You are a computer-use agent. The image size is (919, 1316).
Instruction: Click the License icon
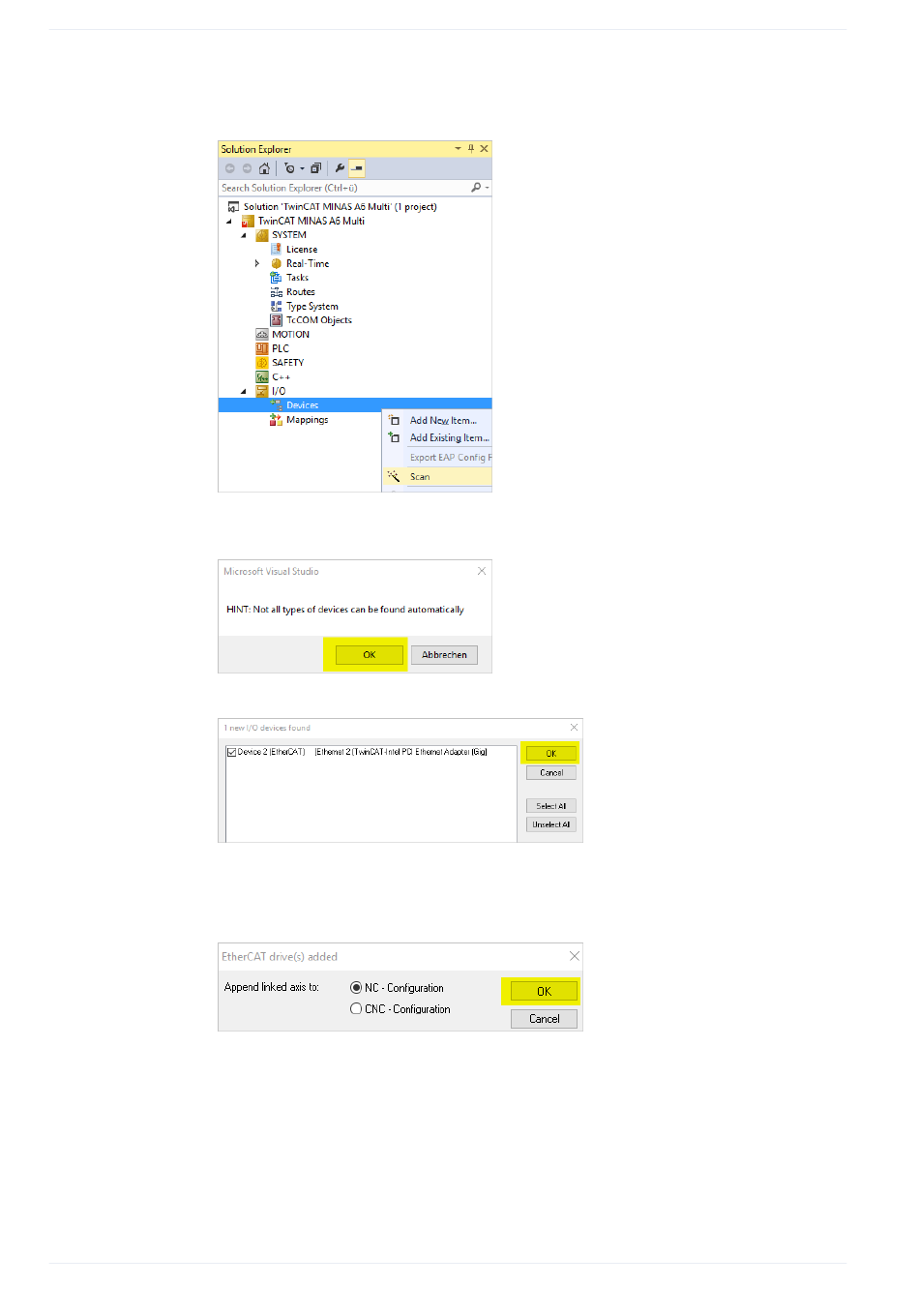(x=276, y=250)
